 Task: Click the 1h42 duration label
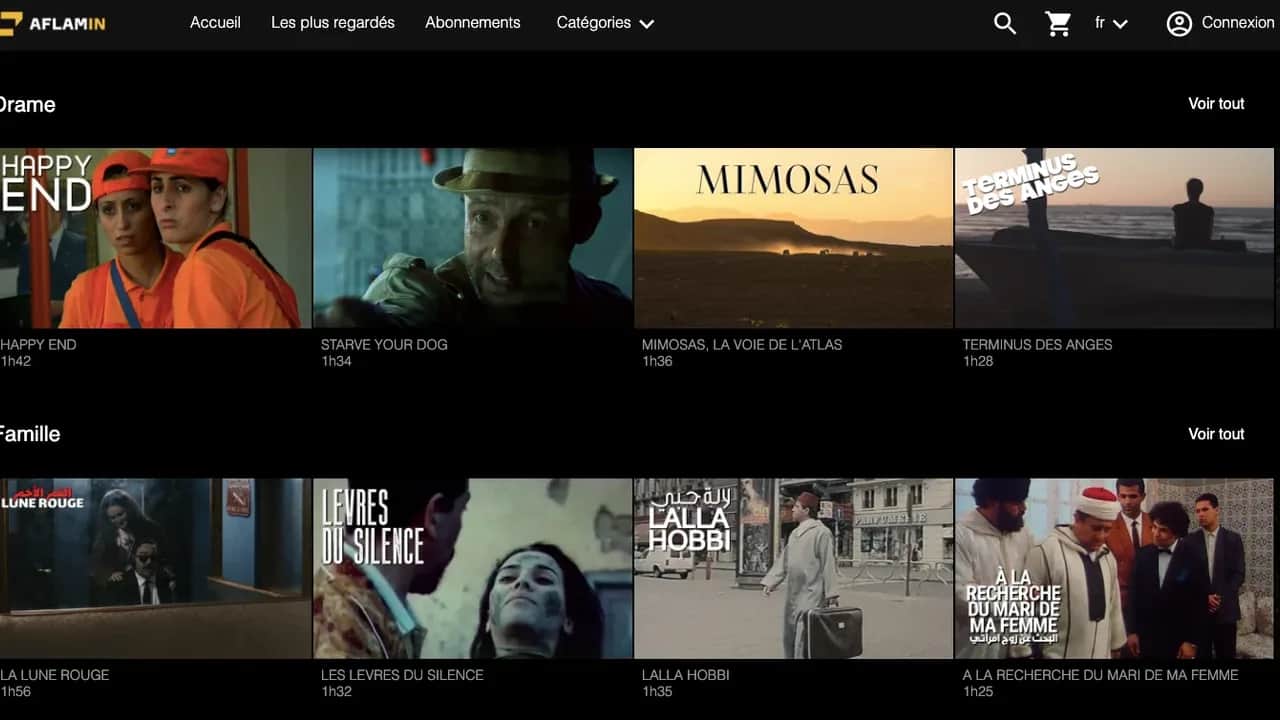coord(15,361)
